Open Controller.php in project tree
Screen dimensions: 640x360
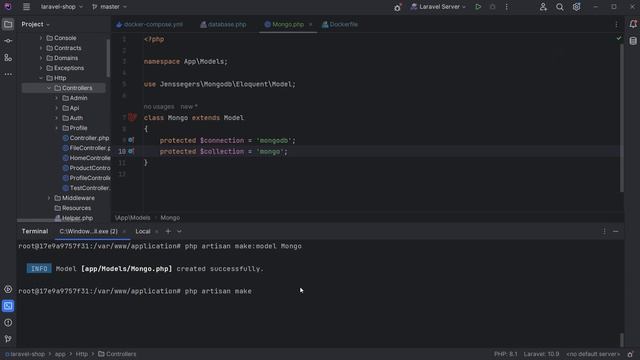(86, 138)
